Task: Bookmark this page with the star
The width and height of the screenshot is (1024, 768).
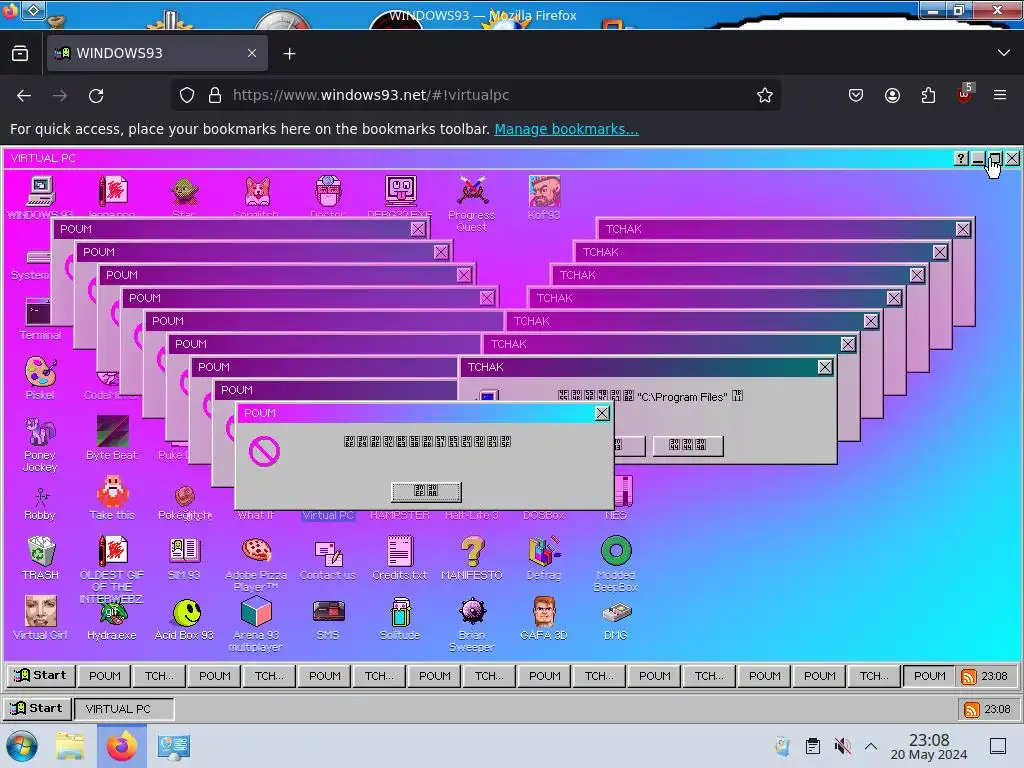Action: [x=765, y=95]
